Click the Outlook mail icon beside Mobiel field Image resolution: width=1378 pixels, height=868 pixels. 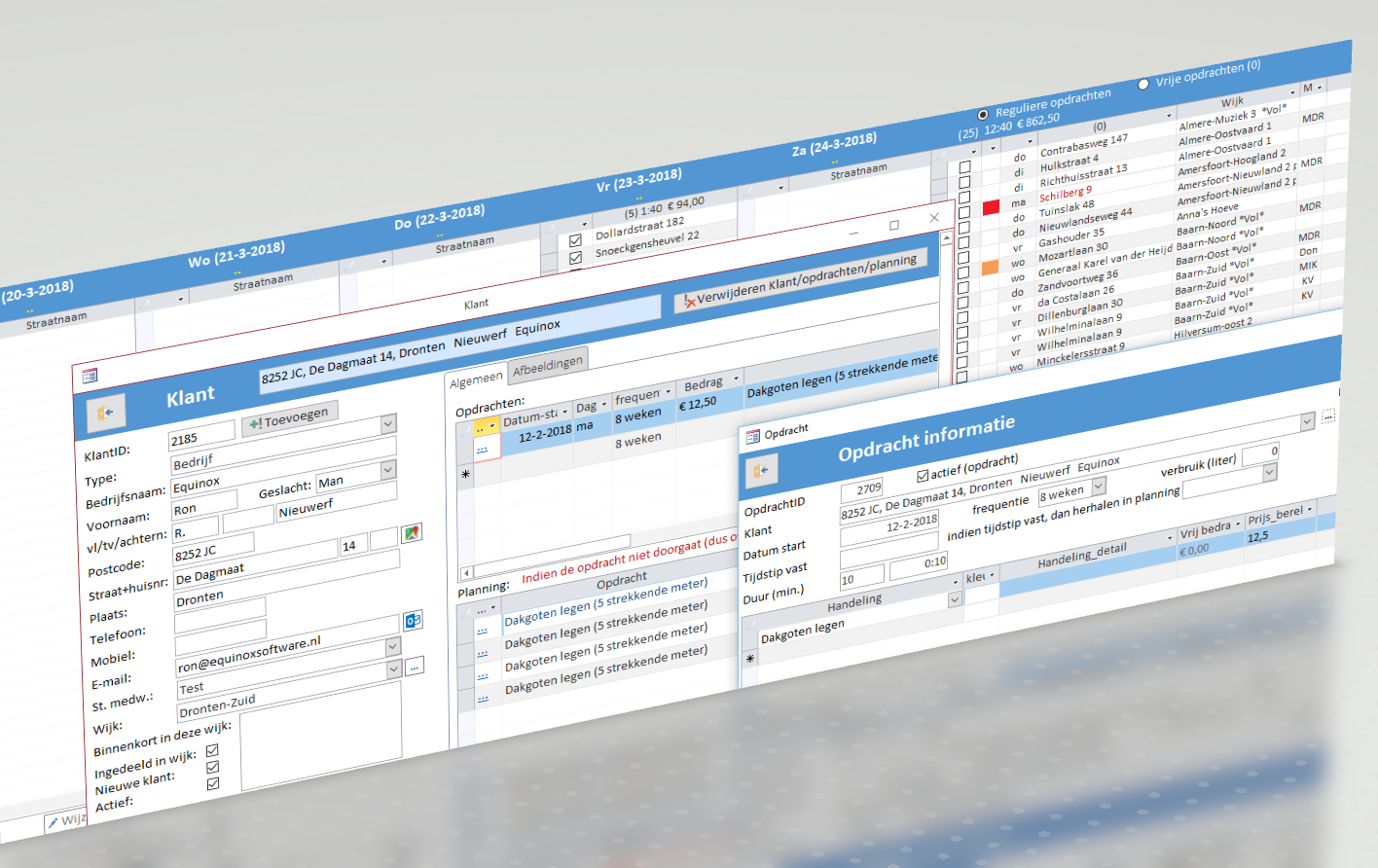tap(413, 620)
